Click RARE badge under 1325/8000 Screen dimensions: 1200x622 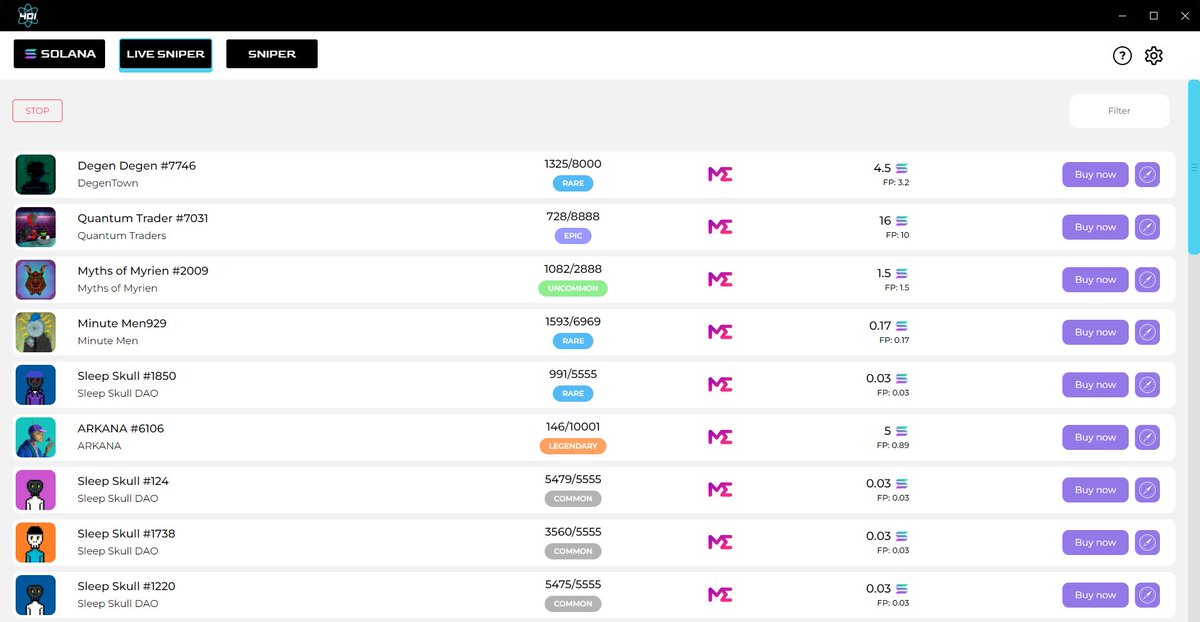pyautogui.click(x=573, y=183)
